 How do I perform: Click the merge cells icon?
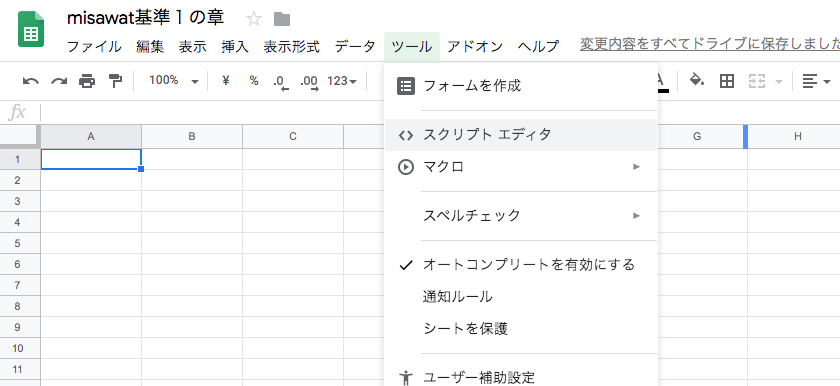[756, 81]
